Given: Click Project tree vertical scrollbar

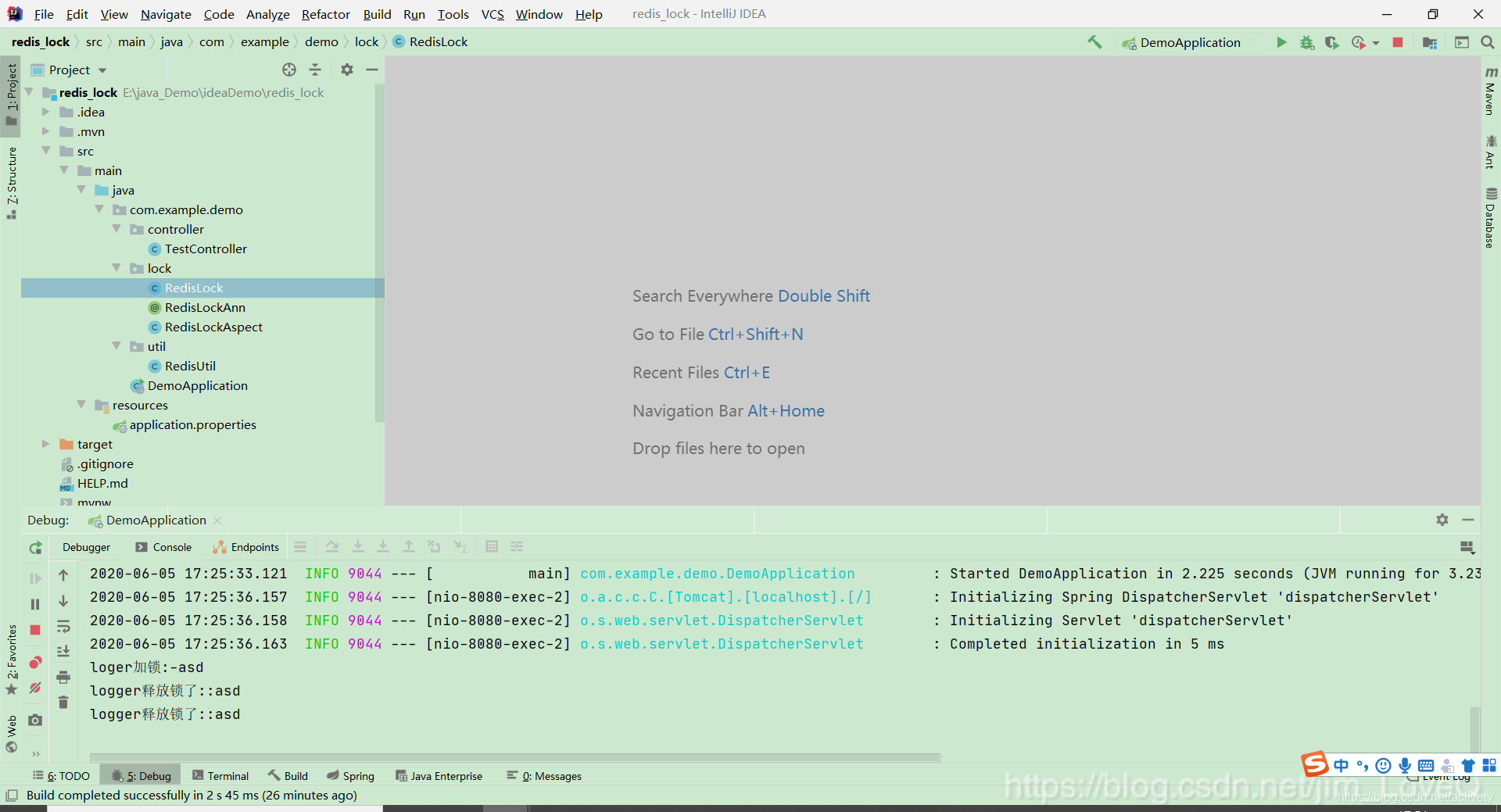Looking at the screenshot, I should [x=380, y=254].
